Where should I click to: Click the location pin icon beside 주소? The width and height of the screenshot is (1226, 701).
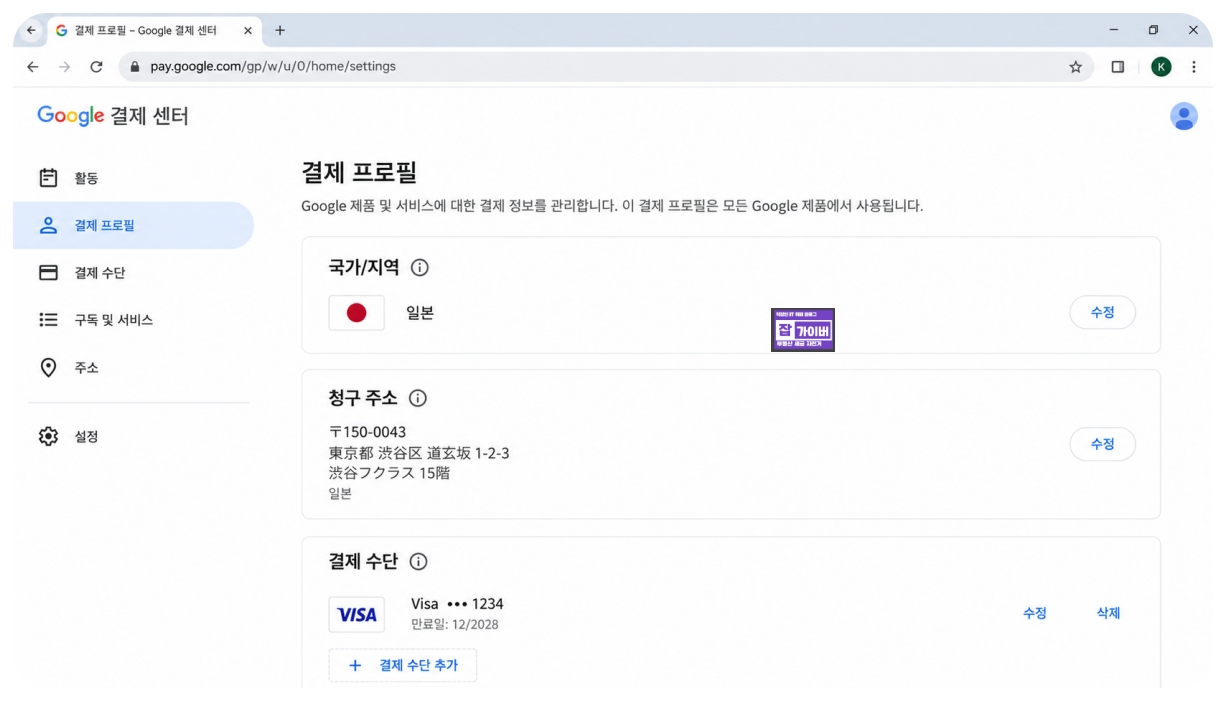click(x=48, y=367)
